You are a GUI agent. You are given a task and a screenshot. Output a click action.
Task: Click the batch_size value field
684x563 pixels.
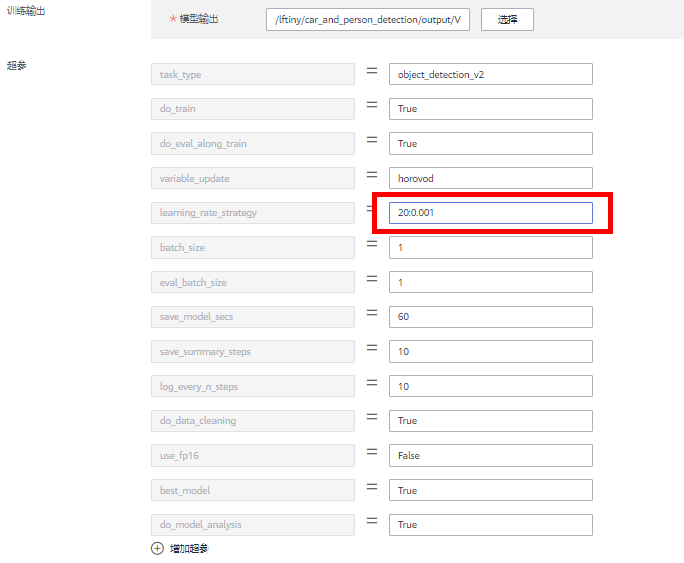[490, 247]
